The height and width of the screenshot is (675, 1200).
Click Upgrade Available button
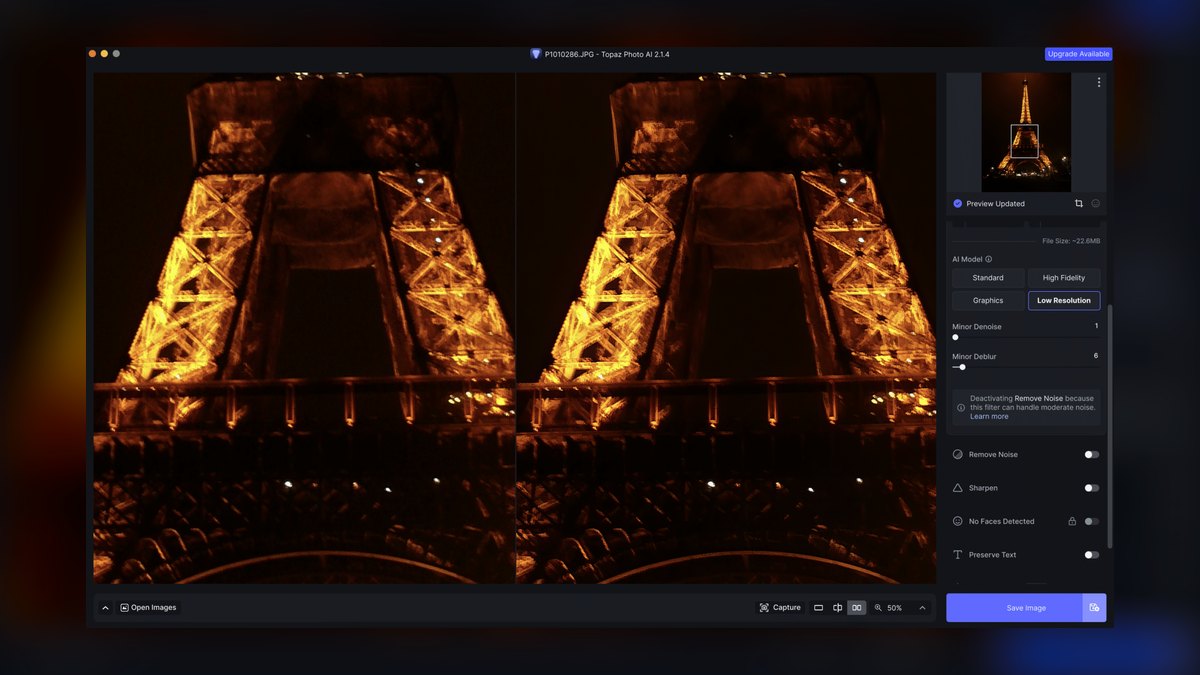(1078, 54)
